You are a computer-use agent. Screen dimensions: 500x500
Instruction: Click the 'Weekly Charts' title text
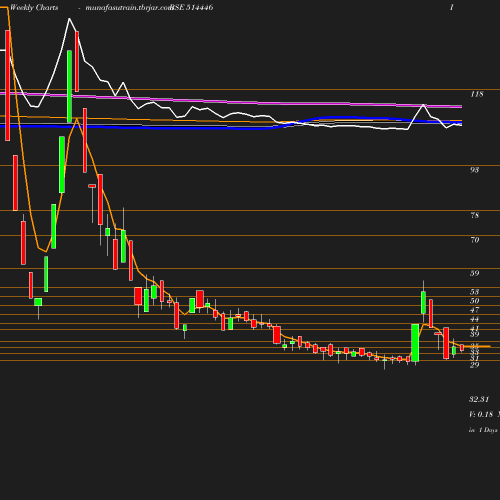click(34, 7)
